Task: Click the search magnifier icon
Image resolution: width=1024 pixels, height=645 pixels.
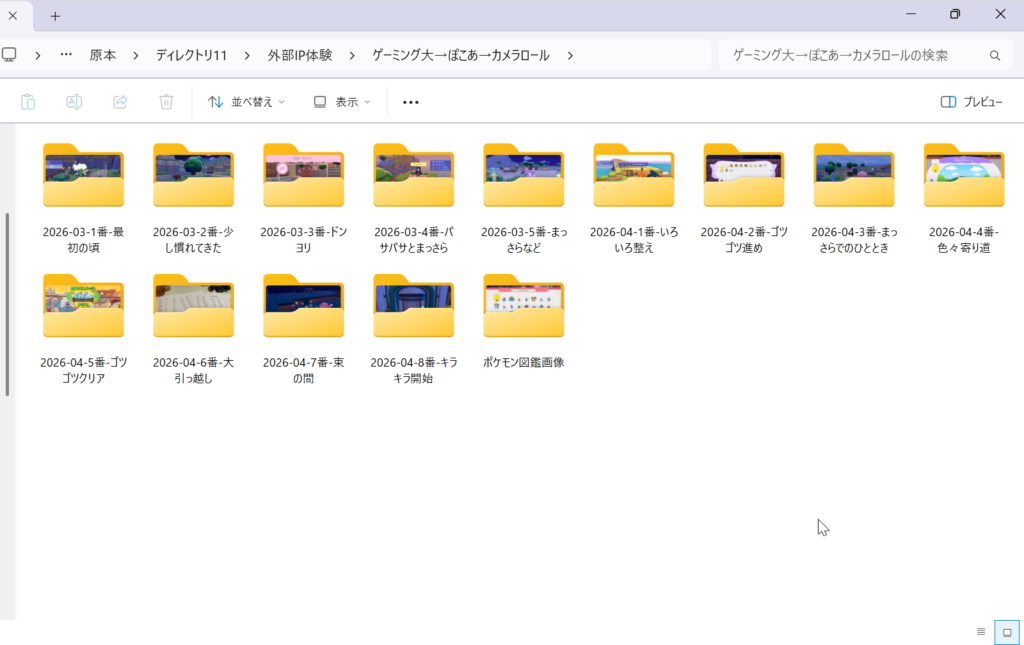Action: tap(994, 56)
